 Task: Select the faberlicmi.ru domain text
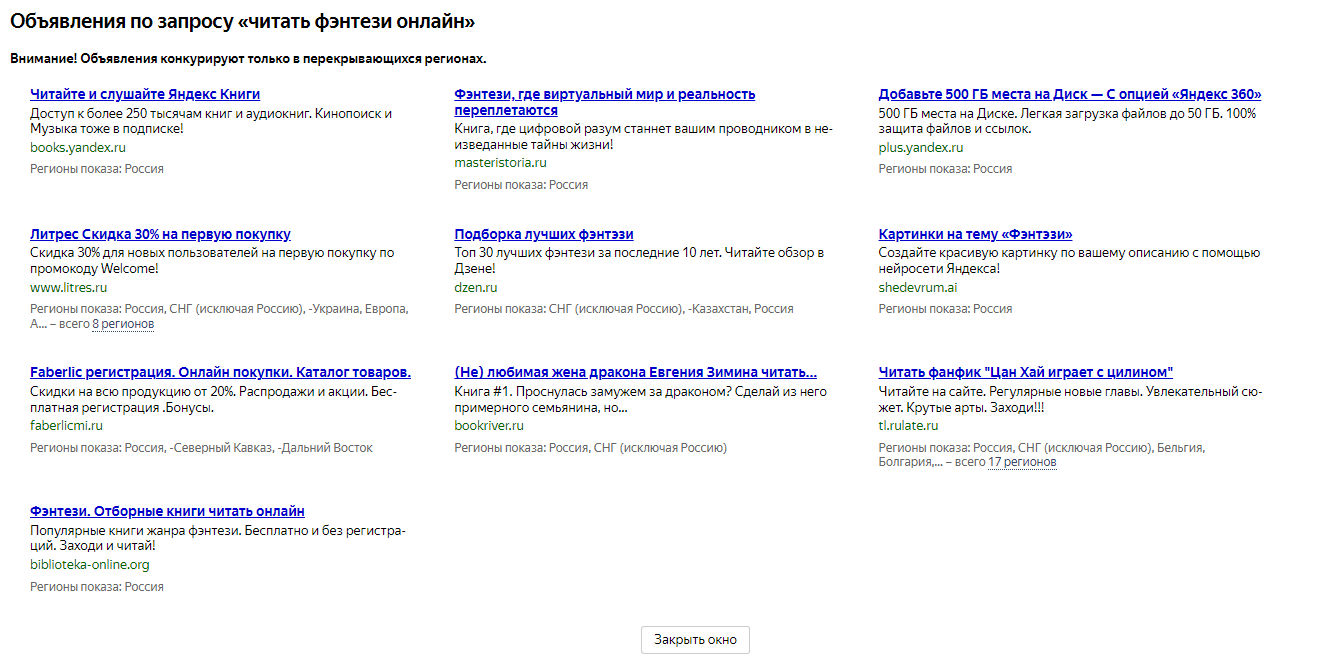pos(66,426)
